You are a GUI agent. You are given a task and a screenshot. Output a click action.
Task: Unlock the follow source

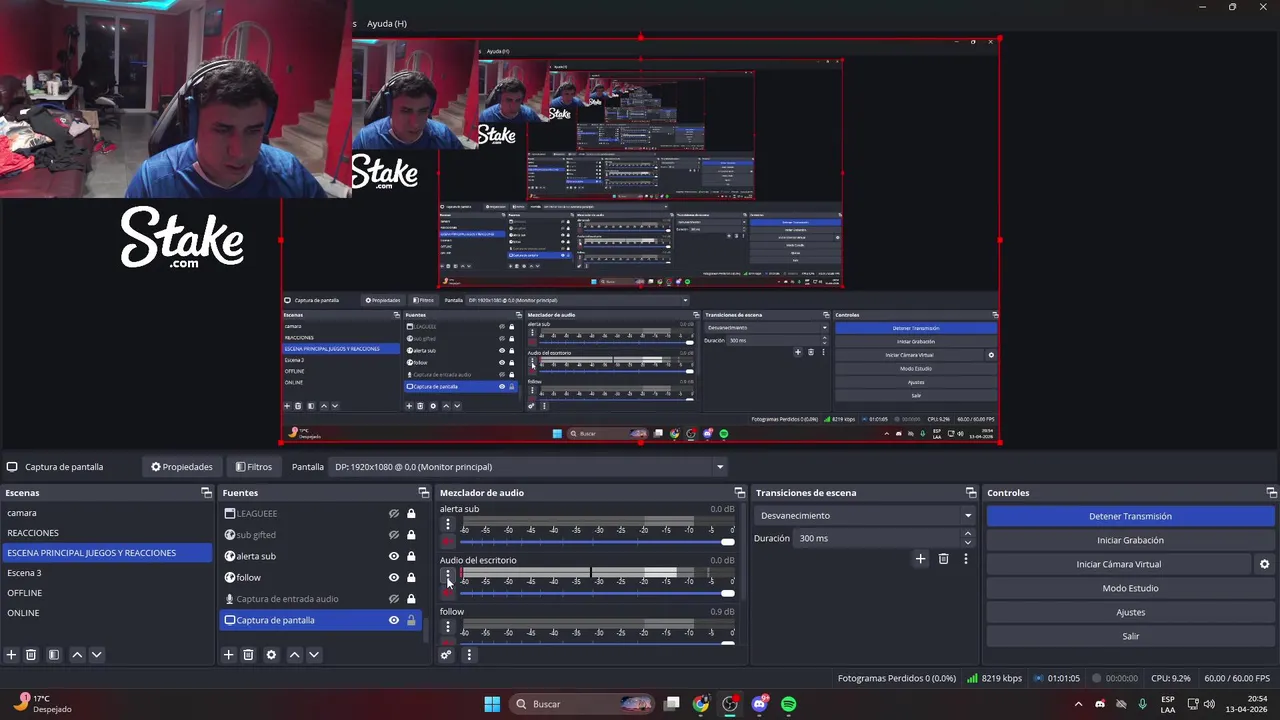point(411,577)
